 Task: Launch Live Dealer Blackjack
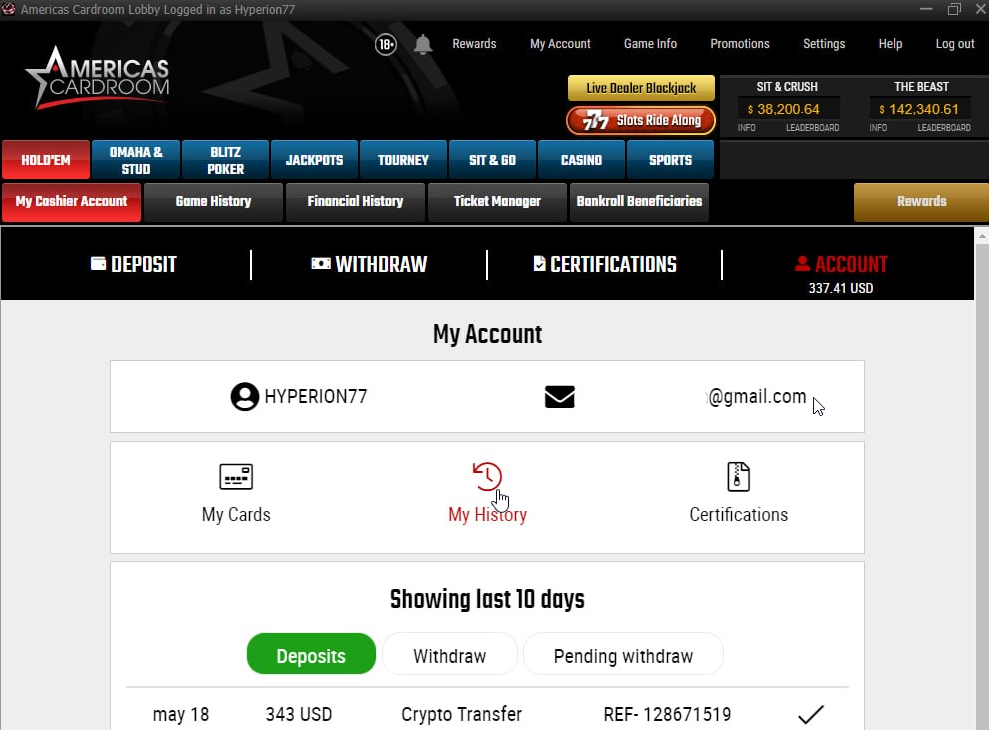pos(641,88)
